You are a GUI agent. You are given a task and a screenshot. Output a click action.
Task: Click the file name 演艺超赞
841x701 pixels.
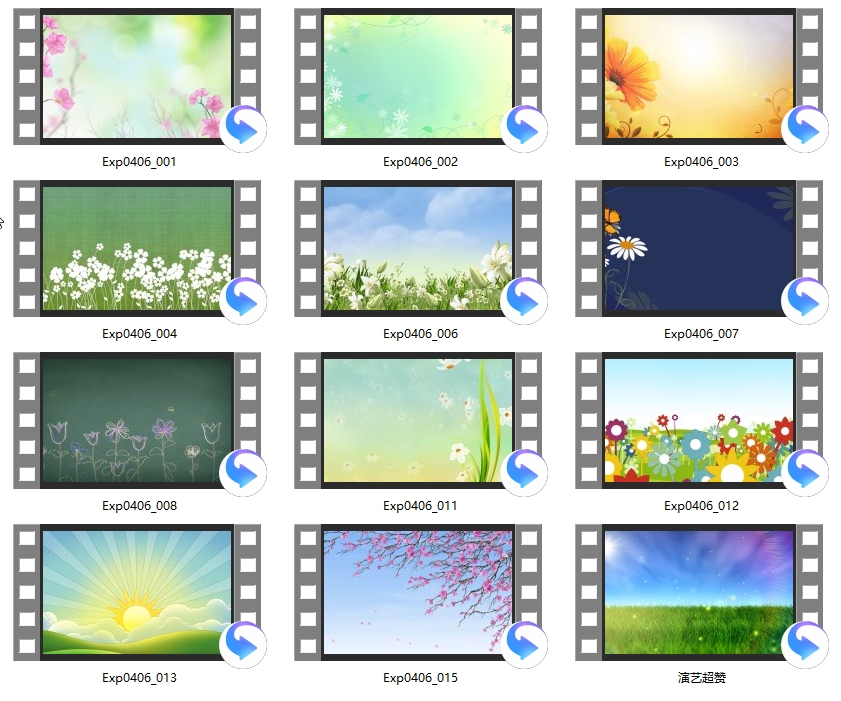(x=702, y=678)
